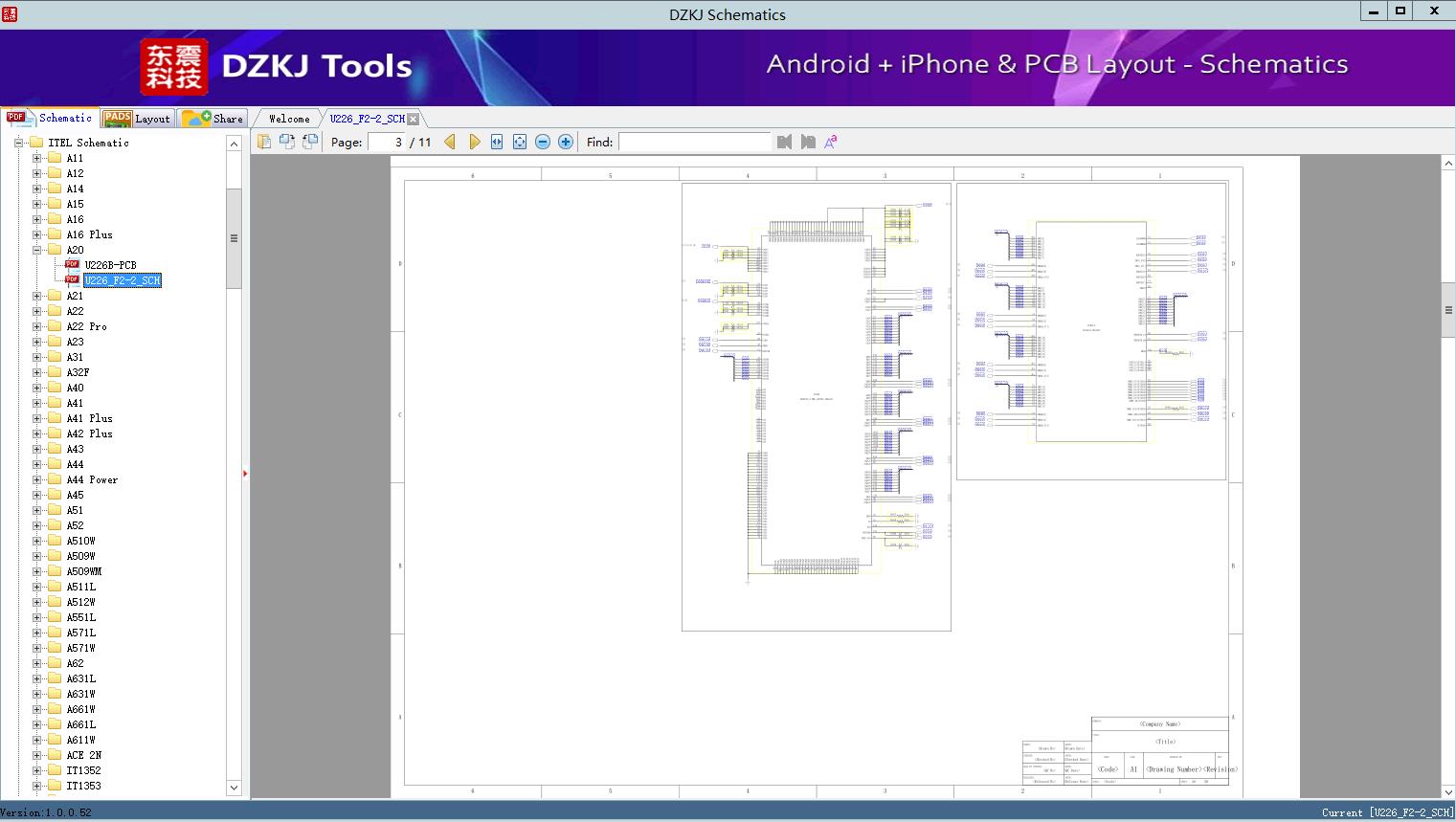Expand the A509WM folder
The height and width of the screenshot is (822, 1456).
point(36,571)
